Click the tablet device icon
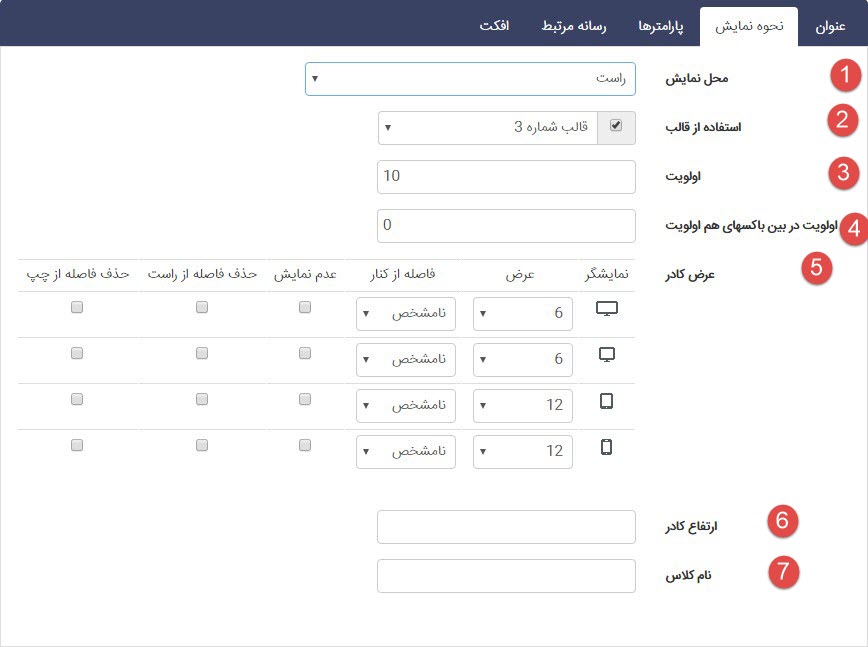 click(x=606, y=401)
